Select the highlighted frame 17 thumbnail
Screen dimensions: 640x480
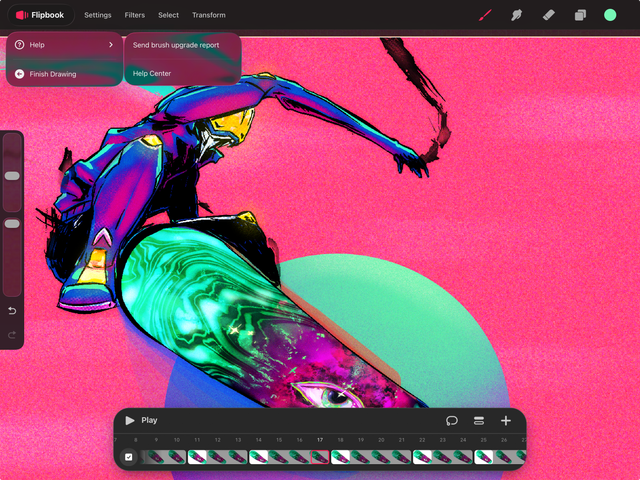[x=320, y=457]
